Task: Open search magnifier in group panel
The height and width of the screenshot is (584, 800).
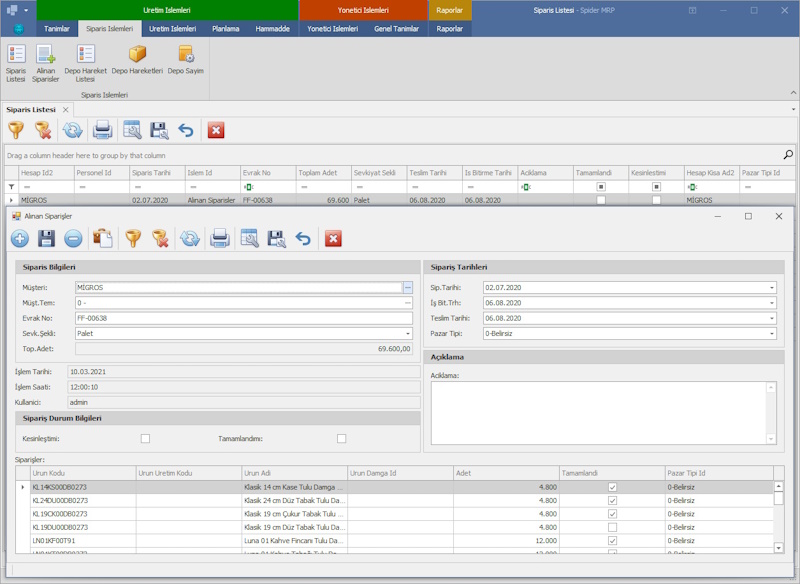Action: [788, 155]
